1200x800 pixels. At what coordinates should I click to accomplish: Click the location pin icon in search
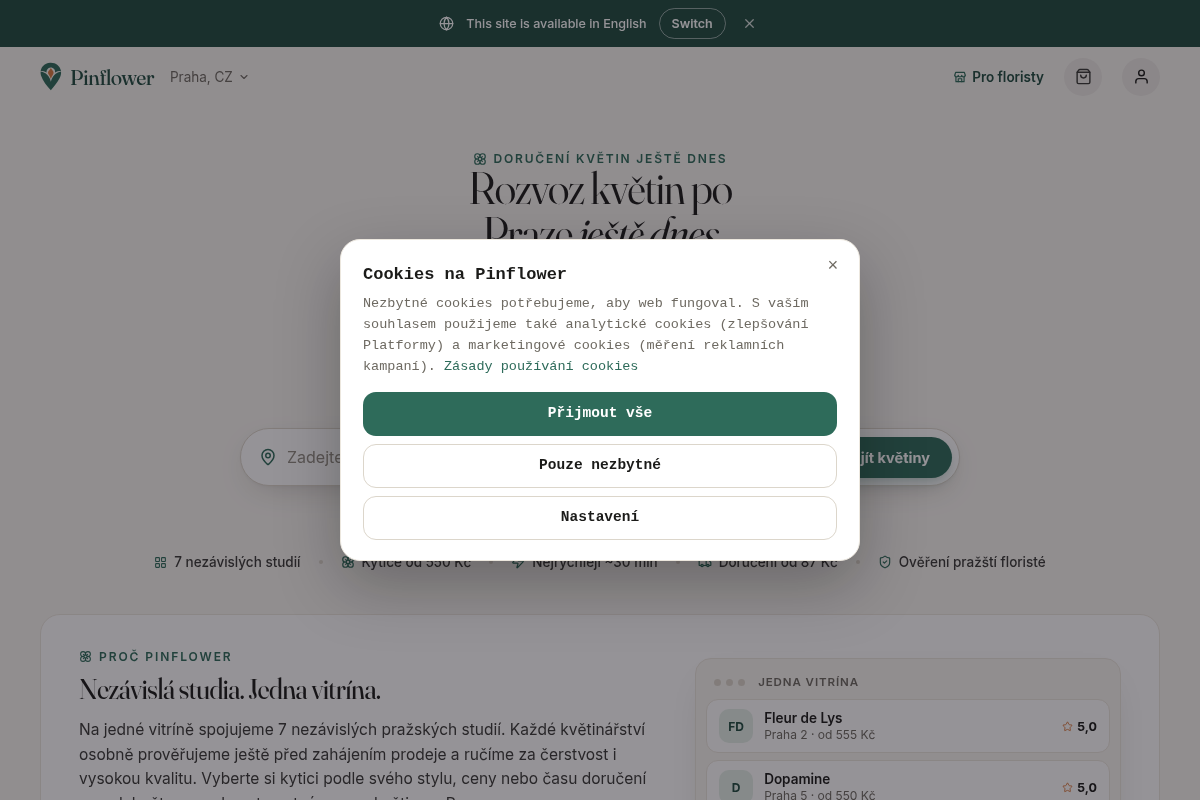pyautogui.click(x=268, y=457)
